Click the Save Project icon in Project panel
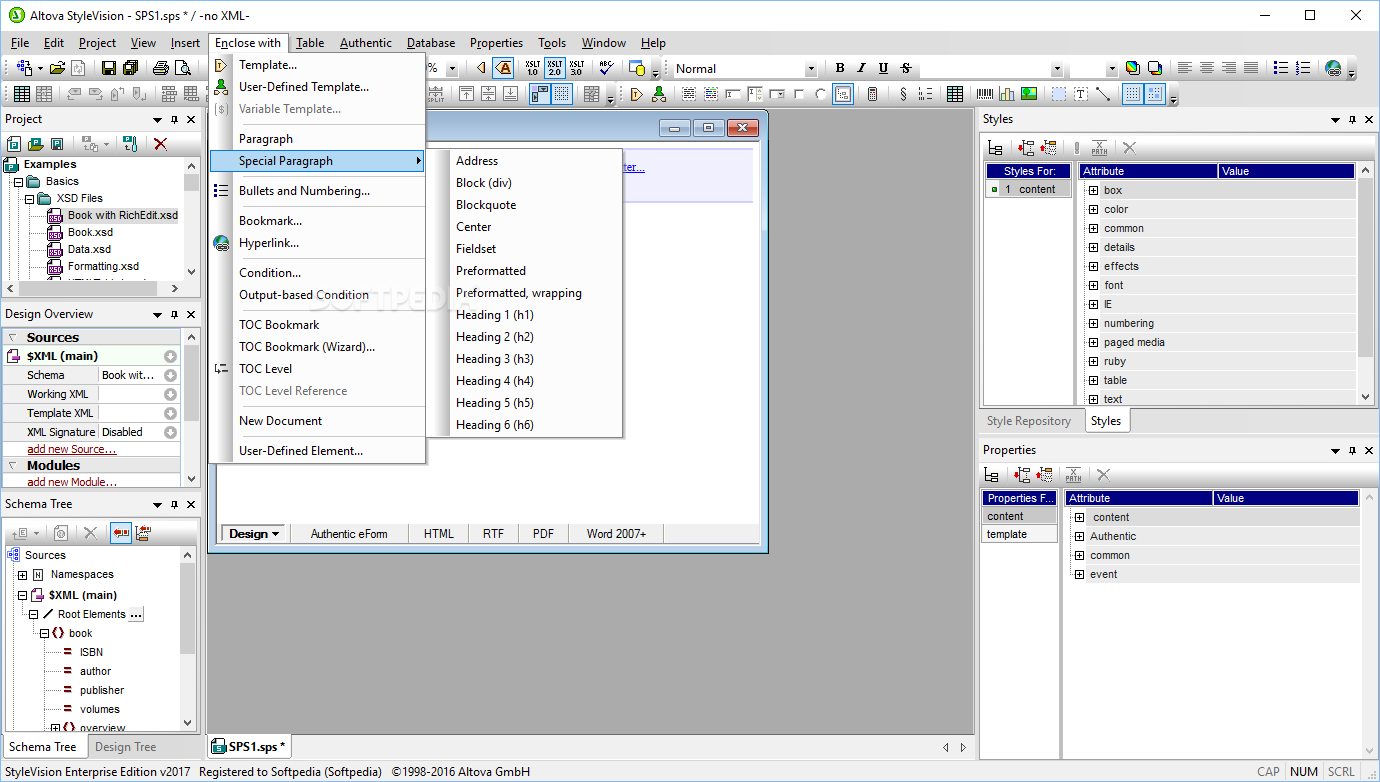Image resolution: width=1380 pixels, height=782 pixels. pyautogui.click(x=58, y=144)
